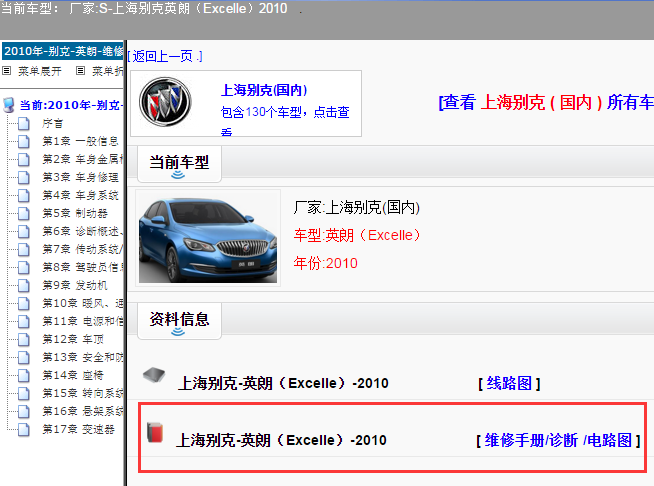Click the blue Excelle car thumbnail
The width and height of the screenshot is (654, 486).
208,238
